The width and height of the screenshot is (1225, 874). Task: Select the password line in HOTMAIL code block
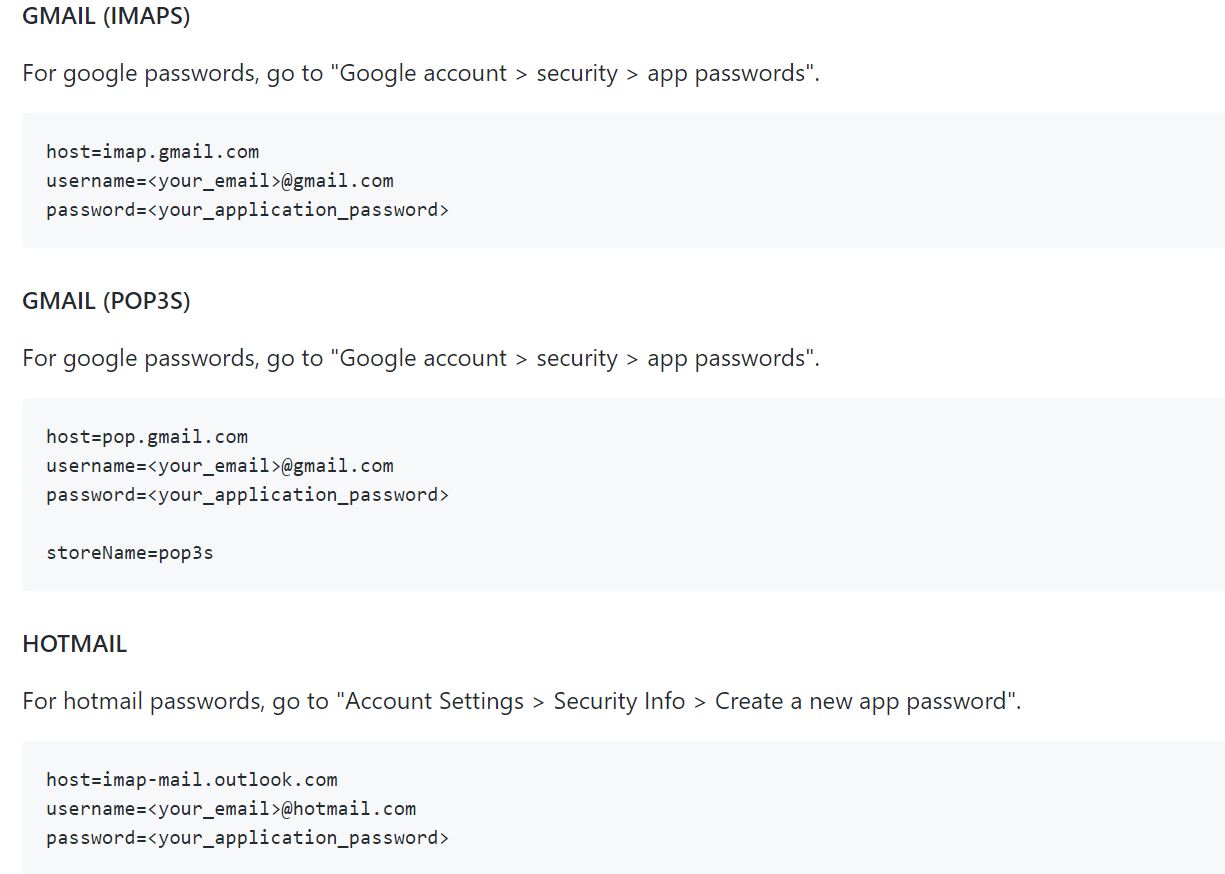[247, 838]
